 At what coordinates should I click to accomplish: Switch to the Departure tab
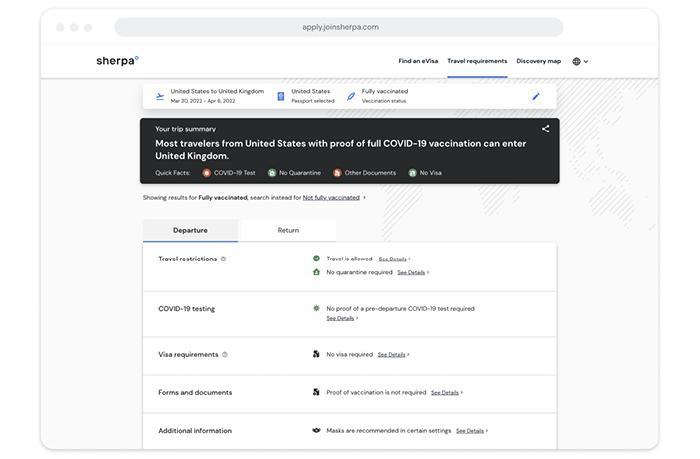pos(190,230)
